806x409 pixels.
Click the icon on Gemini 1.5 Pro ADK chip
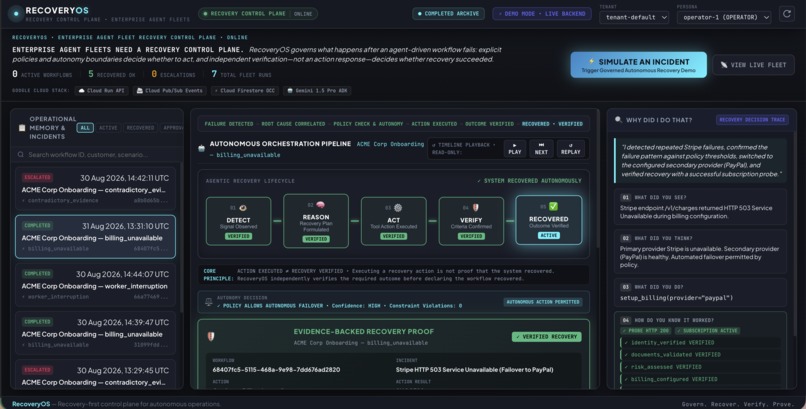coord(290,91)
